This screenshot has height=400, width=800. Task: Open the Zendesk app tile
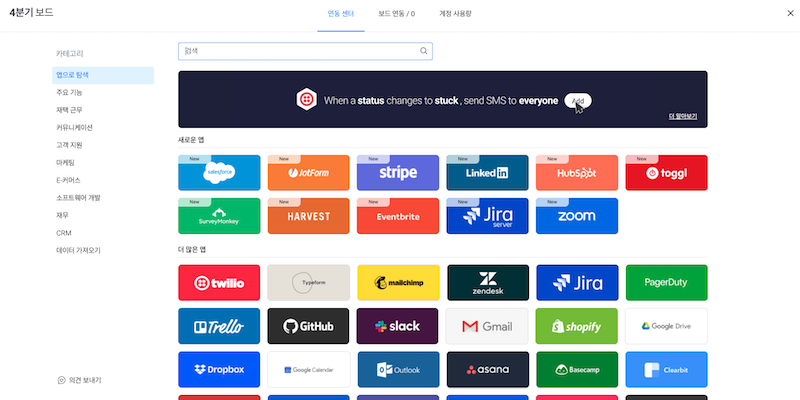[488, 283]
